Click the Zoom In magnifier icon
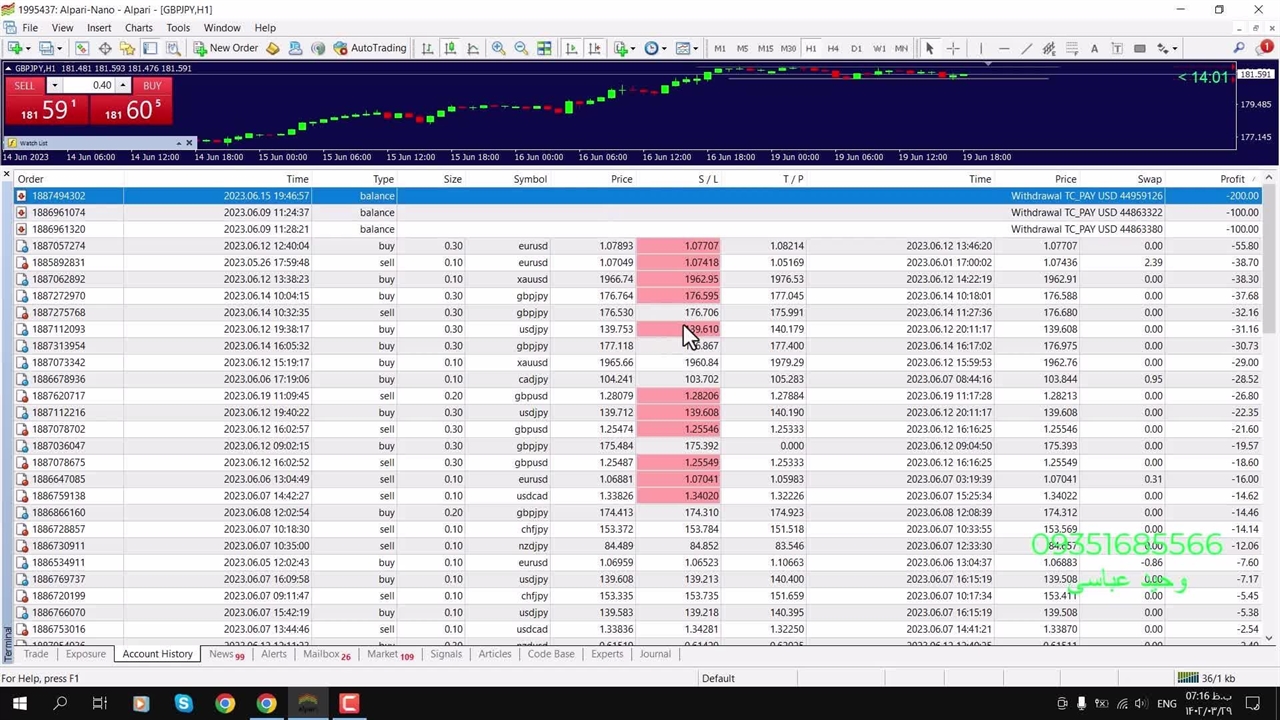Viewport: 1280px width, 720px height. [x=497, y=48]
